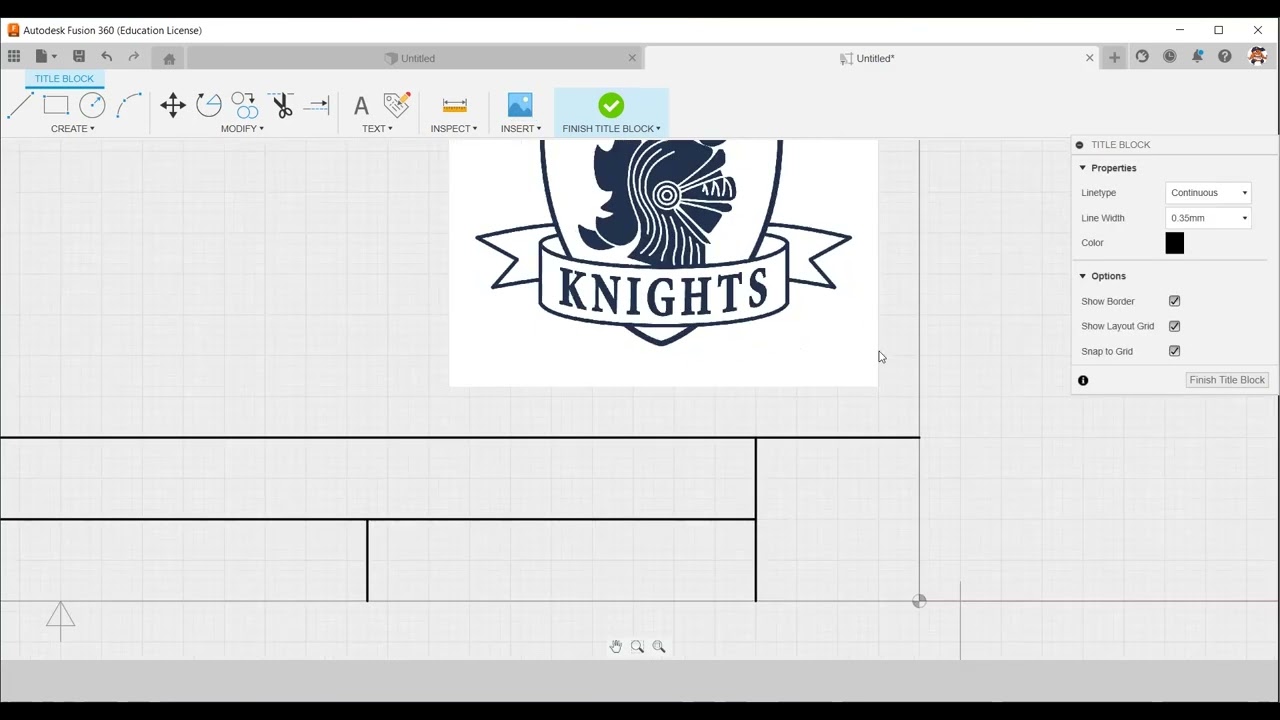Activate the Rotate tool
1280x720 pixels.
tap(209, 105)
